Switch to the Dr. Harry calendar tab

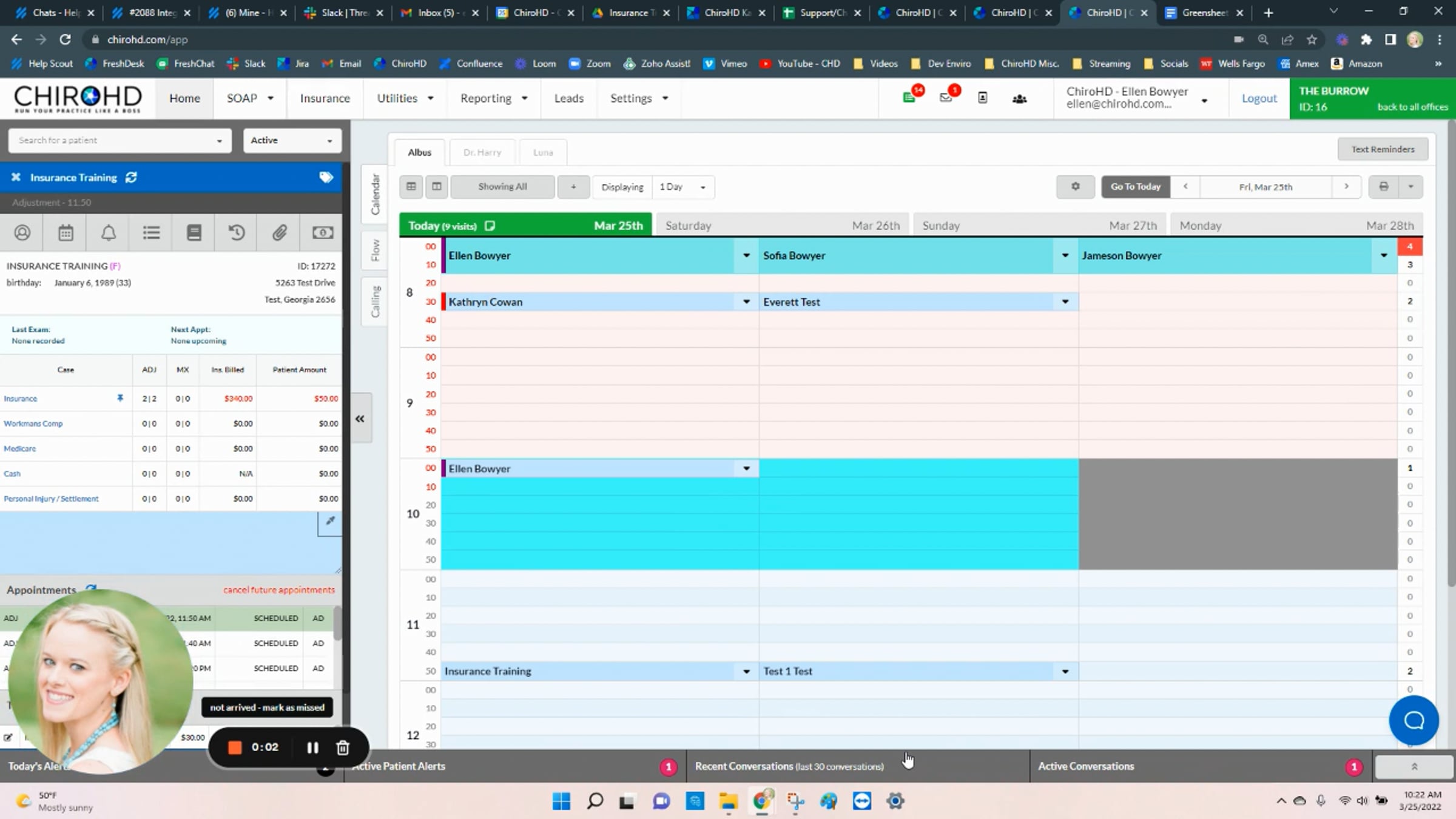pyautogui.click(x=482, y=152)
